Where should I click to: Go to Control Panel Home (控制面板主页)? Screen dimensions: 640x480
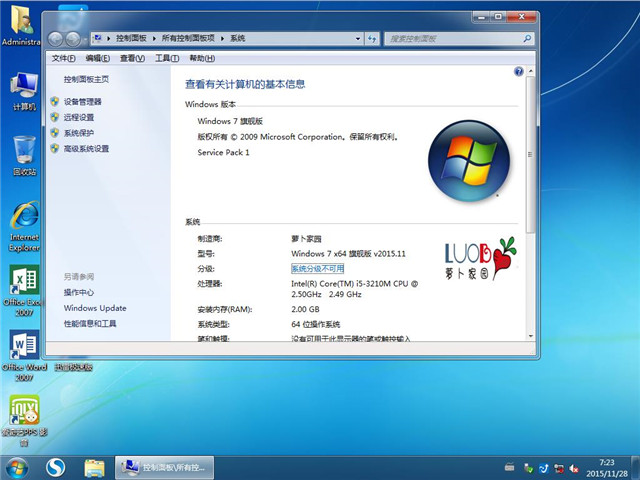[86, 79]
